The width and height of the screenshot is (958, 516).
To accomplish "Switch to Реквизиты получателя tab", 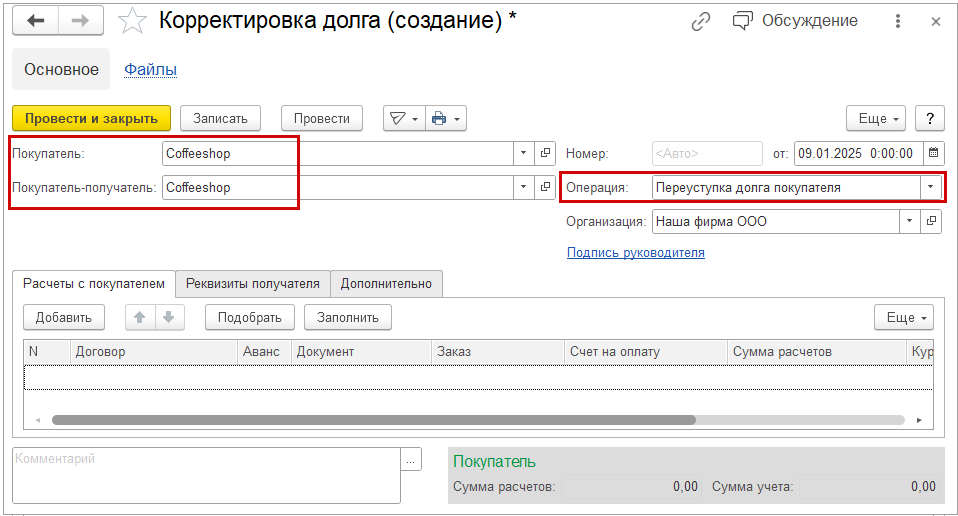I will click(253, 283).
